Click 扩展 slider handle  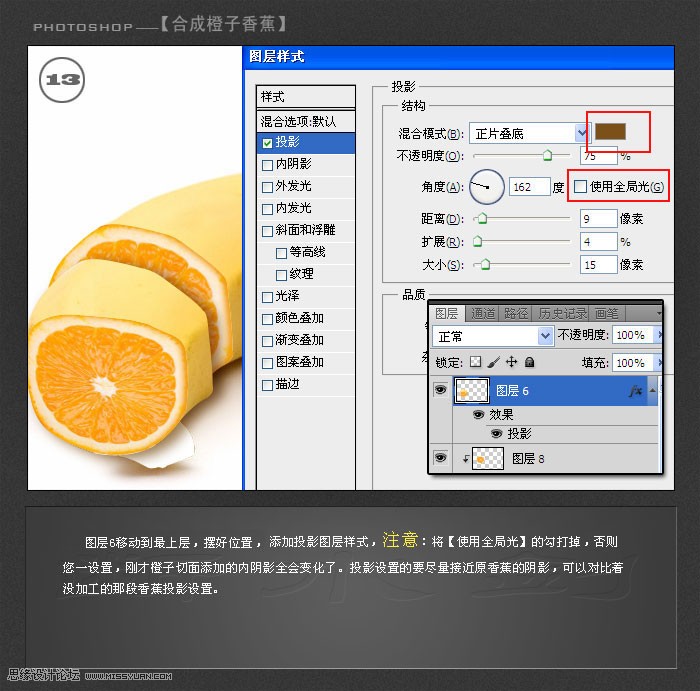point(477,241)
